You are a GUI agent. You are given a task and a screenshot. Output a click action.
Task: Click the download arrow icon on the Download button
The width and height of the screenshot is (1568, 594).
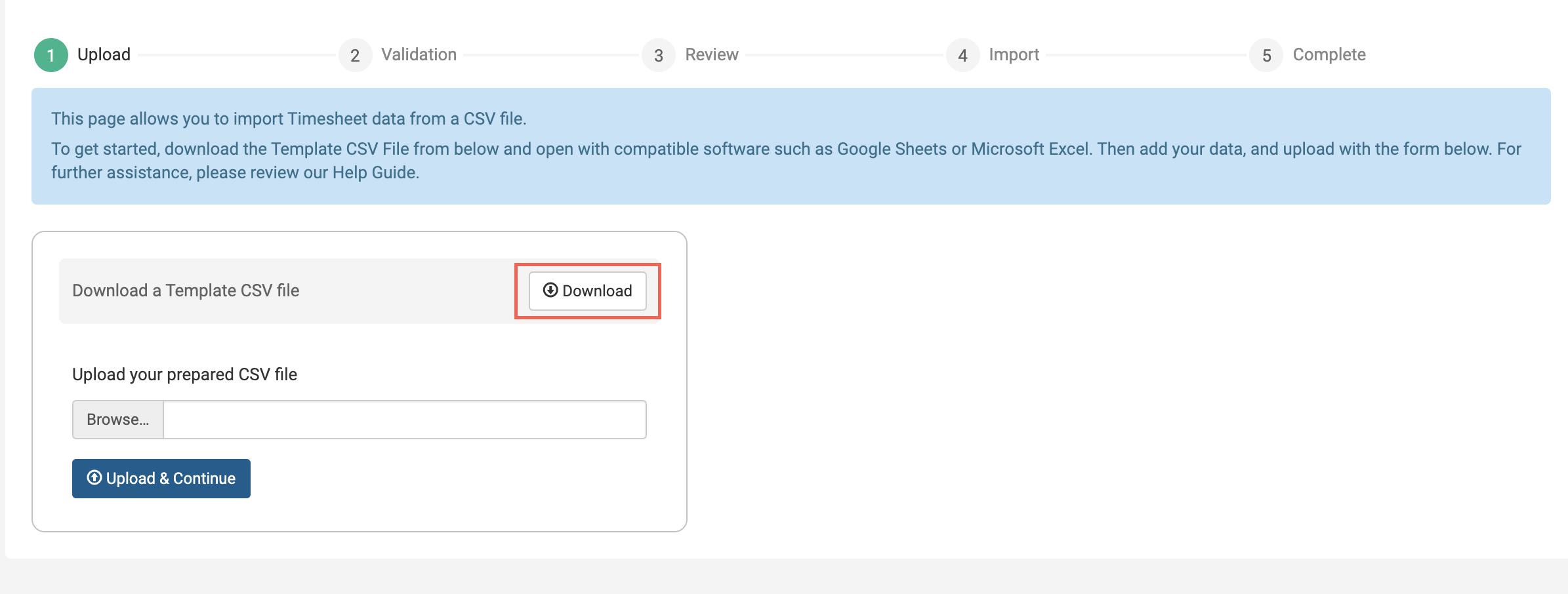(x=550, y=290)
